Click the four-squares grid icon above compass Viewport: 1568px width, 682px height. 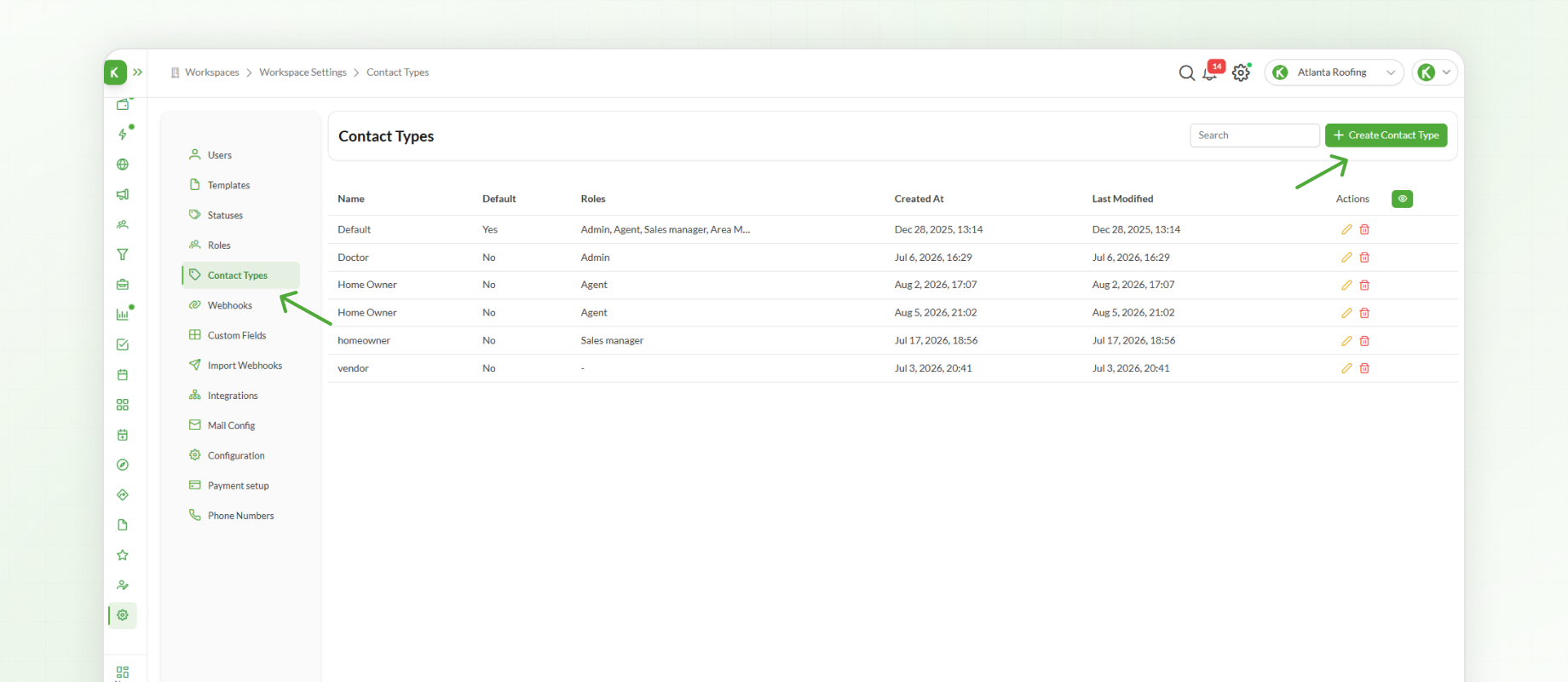pos(123,405)
